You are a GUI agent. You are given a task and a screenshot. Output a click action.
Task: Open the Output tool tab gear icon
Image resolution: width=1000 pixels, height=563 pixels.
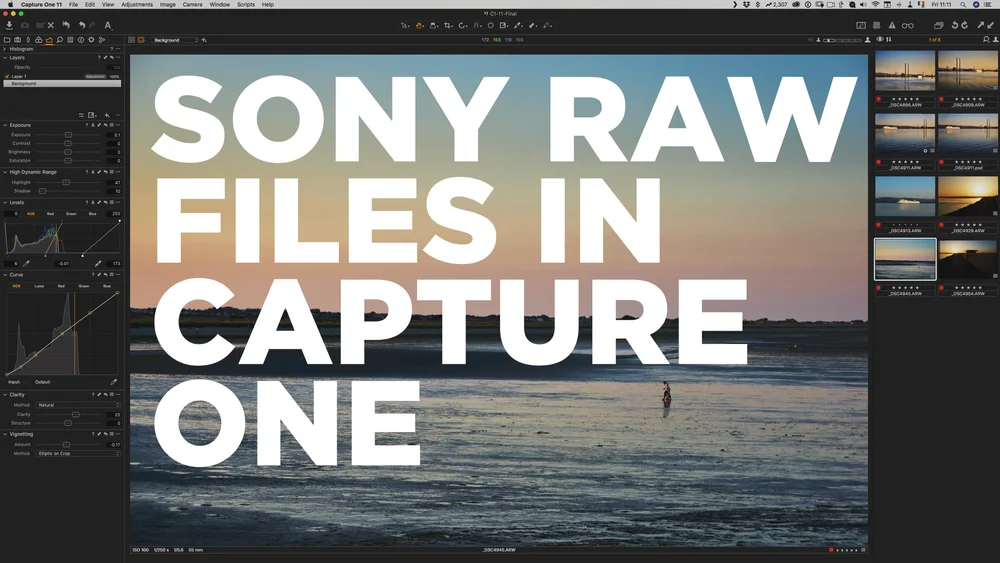point(91,40)
